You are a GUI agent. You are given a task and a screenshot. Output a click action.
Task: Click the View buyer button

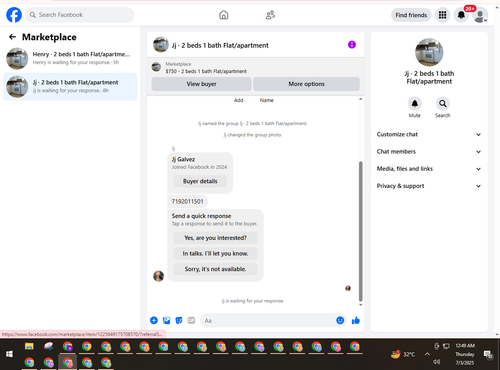click(201, 84)
